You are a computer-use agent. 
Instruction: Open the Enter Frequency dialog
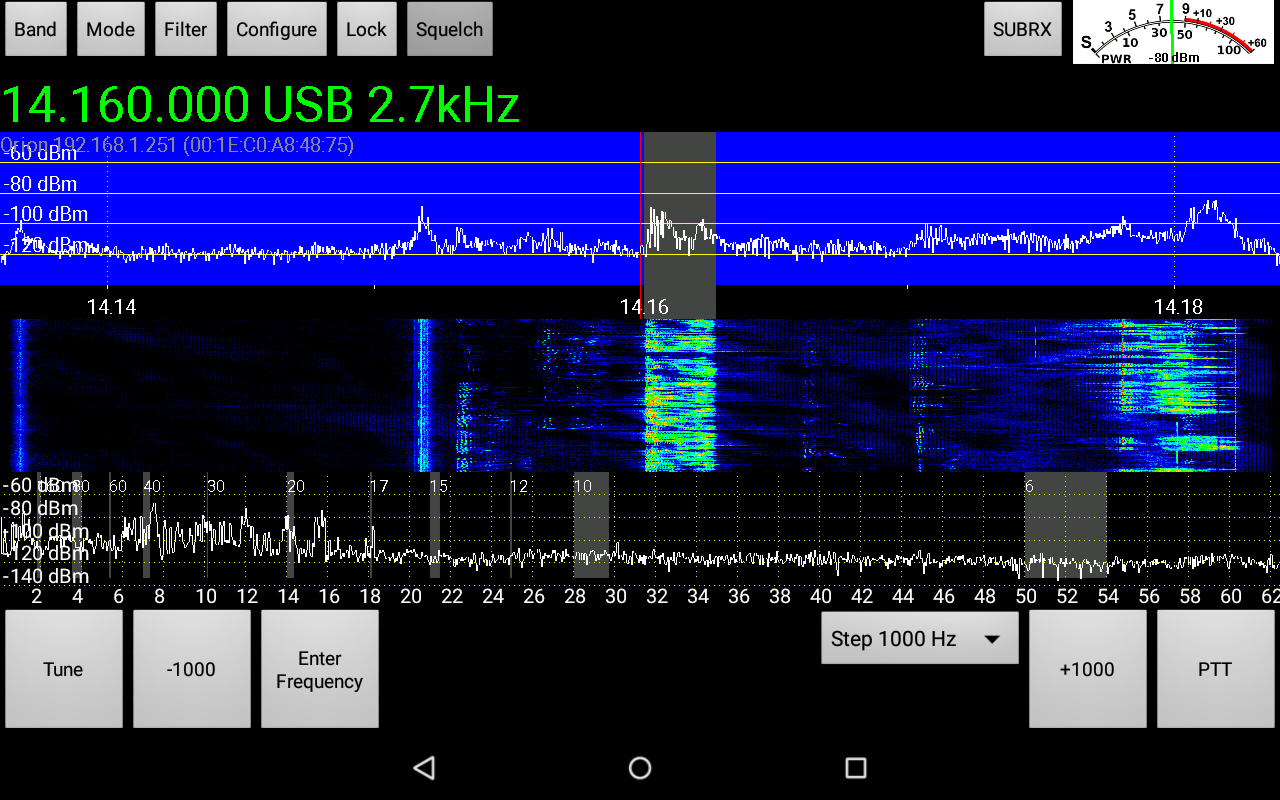pos(319,668)
